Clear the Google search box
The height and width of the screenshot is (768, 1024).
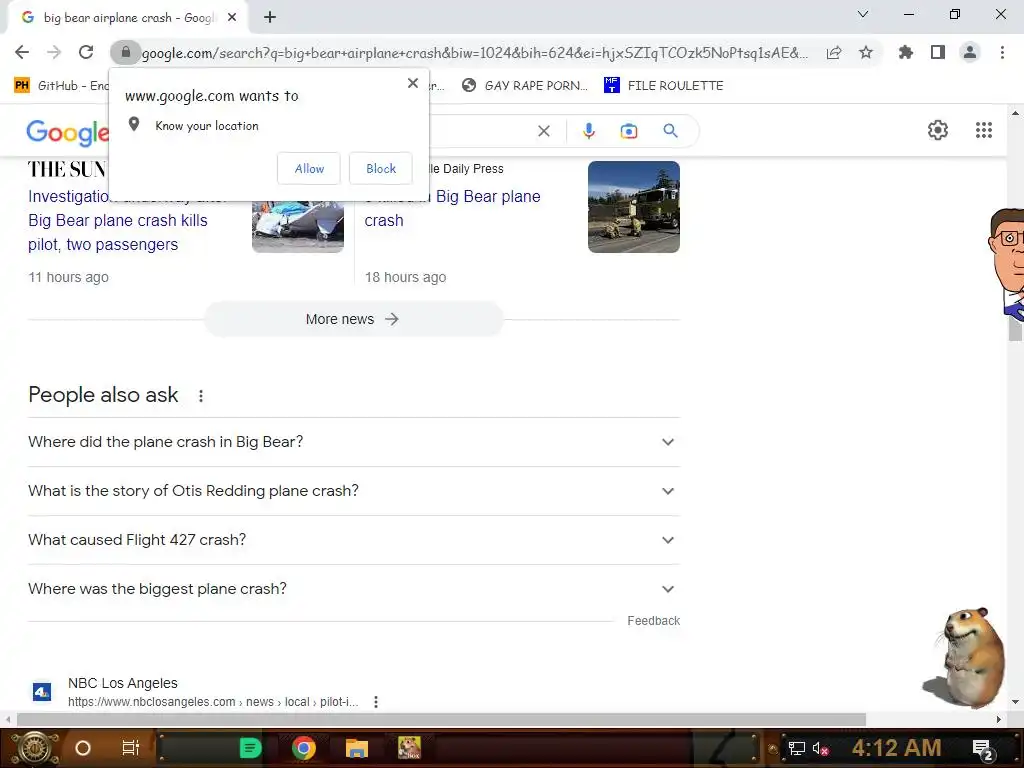[543, 131]
